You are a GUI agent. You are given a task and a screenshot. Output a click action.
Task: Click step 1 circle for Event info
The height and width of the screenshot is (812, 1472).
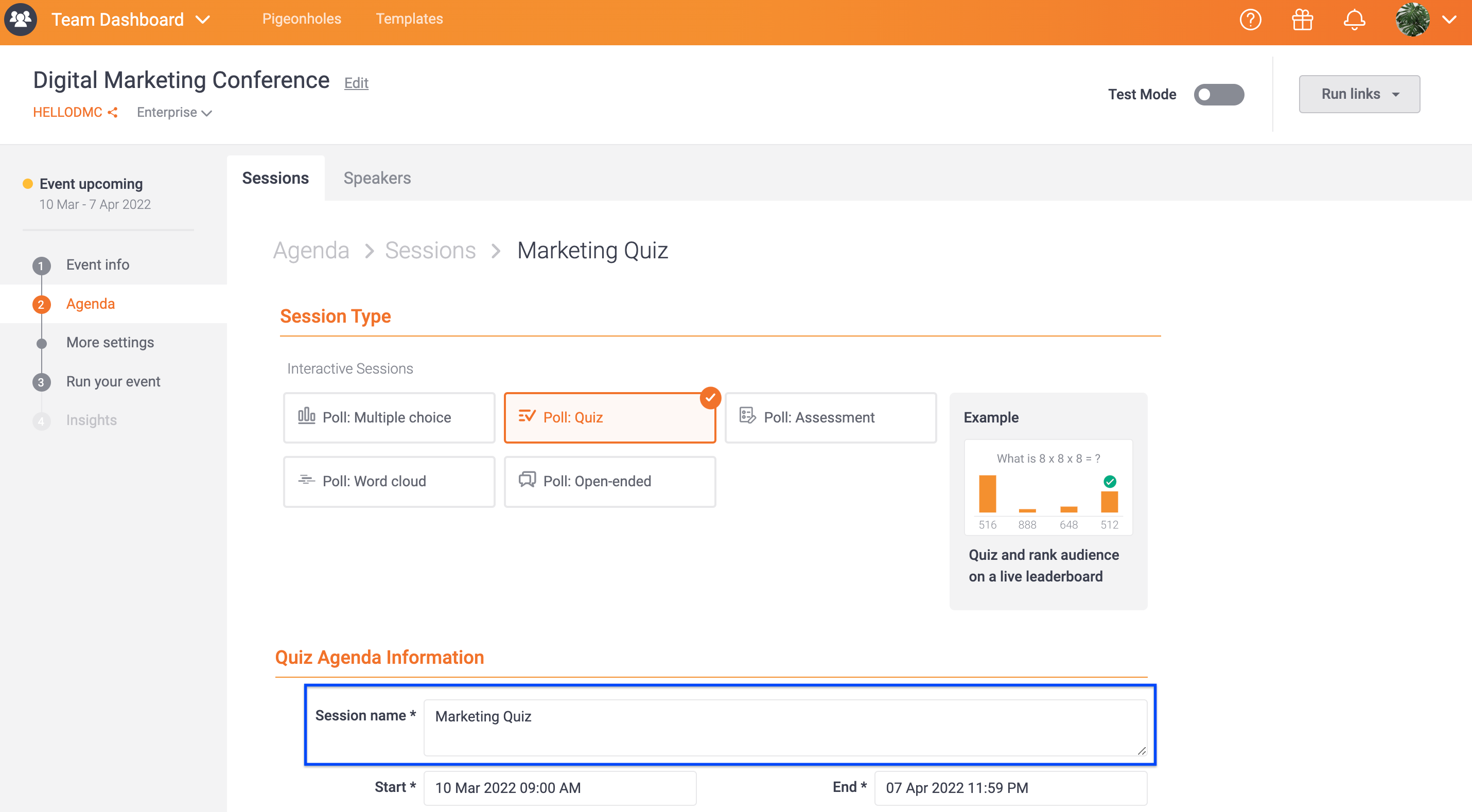(41, 266)
